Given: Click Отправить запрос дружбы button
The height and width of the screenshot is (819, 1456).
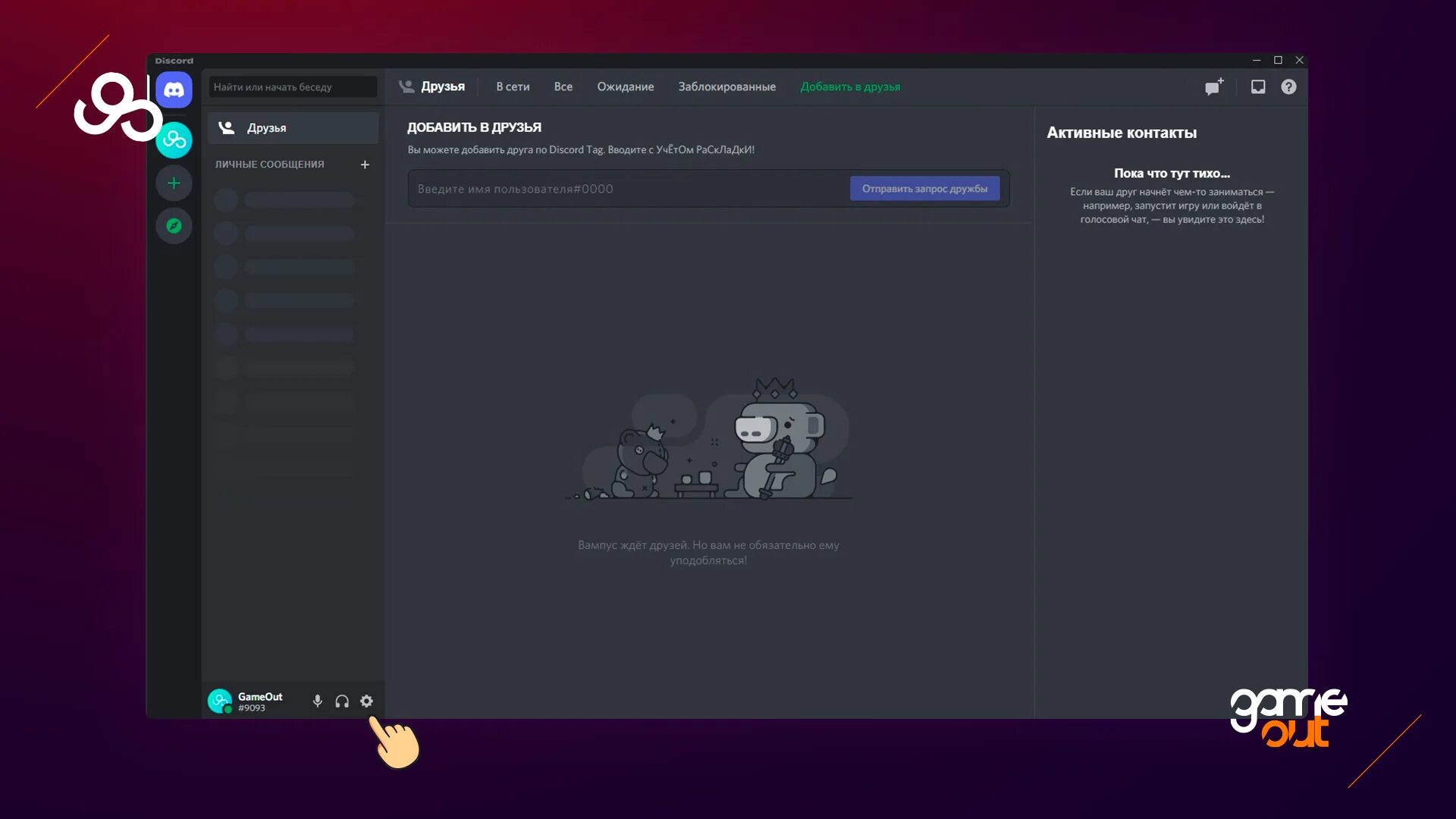Looking at the screenshot, I should point(924,189).
